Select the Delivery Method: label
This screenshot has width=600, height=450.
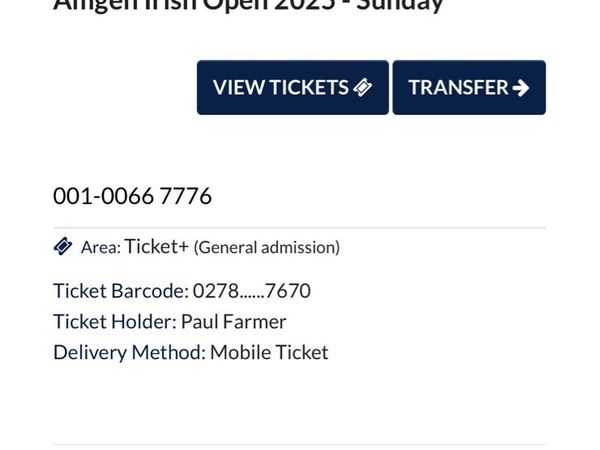coord(130,352)
